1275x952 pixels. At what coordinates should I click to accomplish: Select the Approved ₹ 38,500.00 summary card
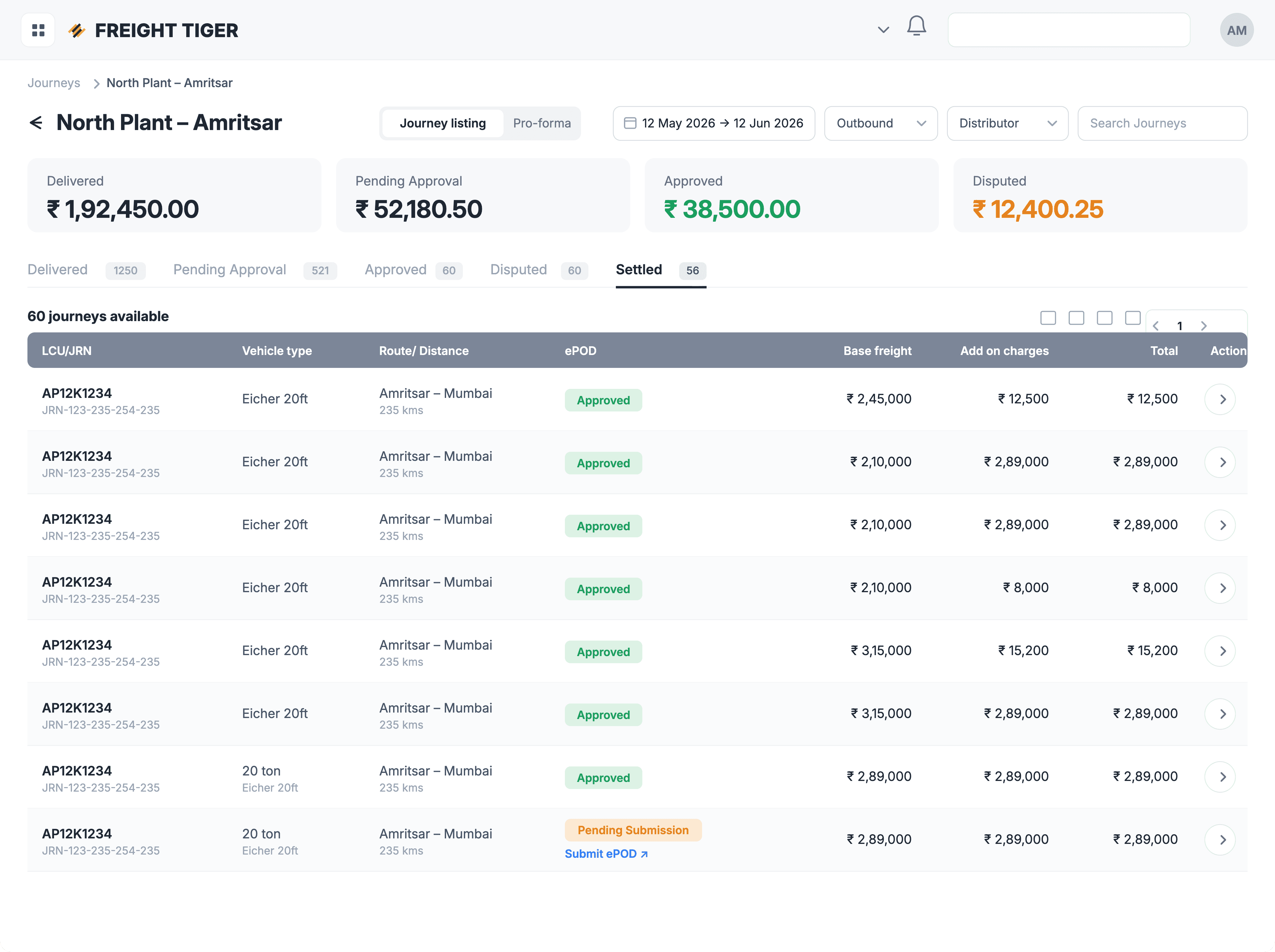pyautogui.click(x=791, y=195)
